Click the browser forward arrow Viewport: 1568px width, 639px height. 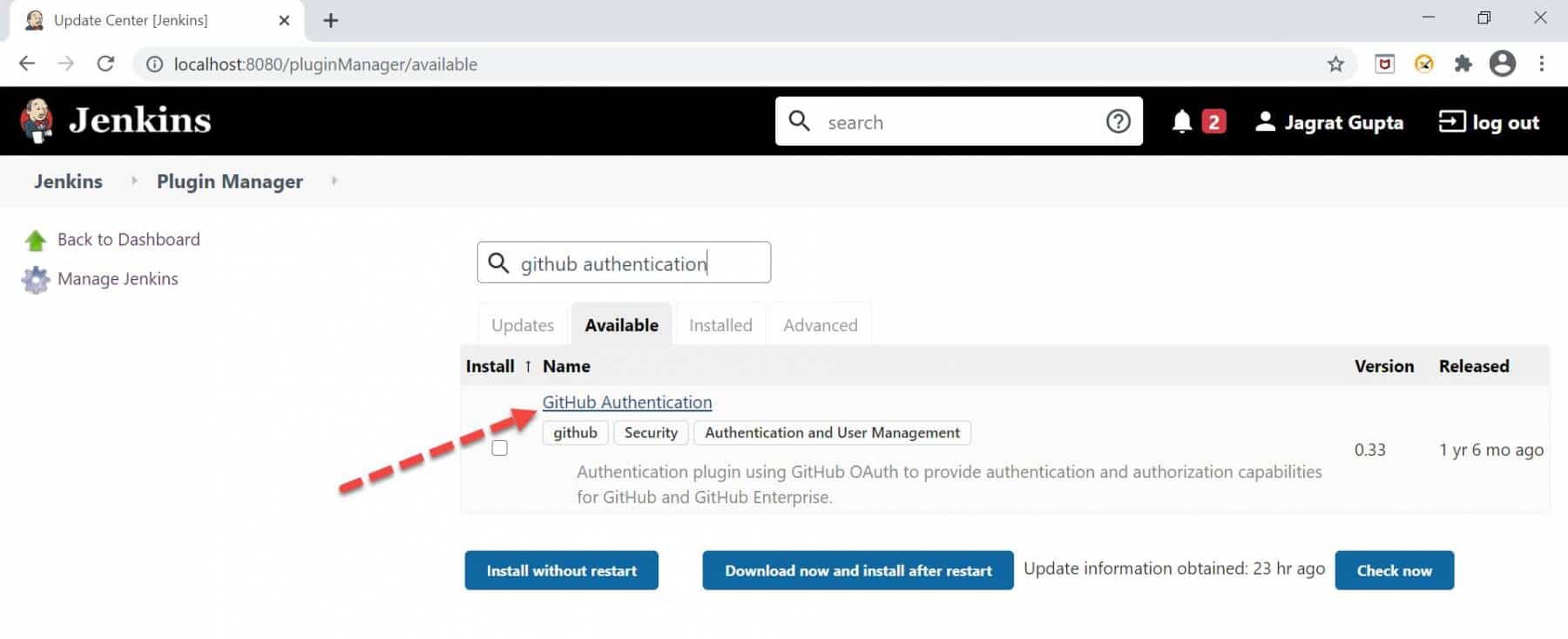[x=66, y=64]
